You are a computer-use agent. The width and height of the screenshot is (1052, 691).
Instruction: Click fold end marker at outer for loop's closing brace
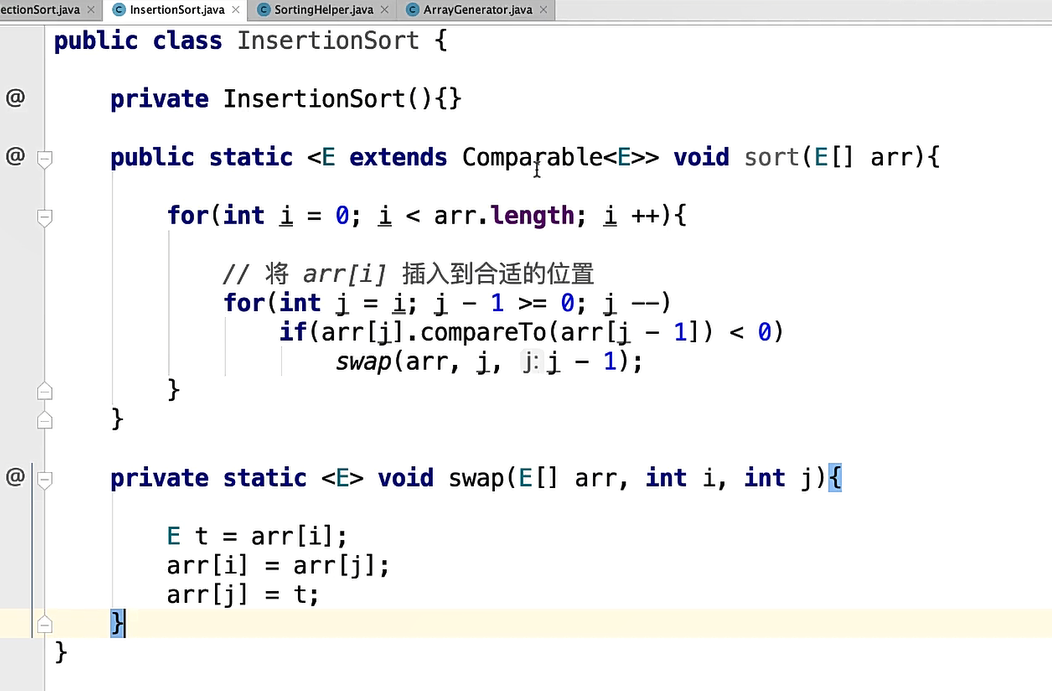click(x=44, y=391)
